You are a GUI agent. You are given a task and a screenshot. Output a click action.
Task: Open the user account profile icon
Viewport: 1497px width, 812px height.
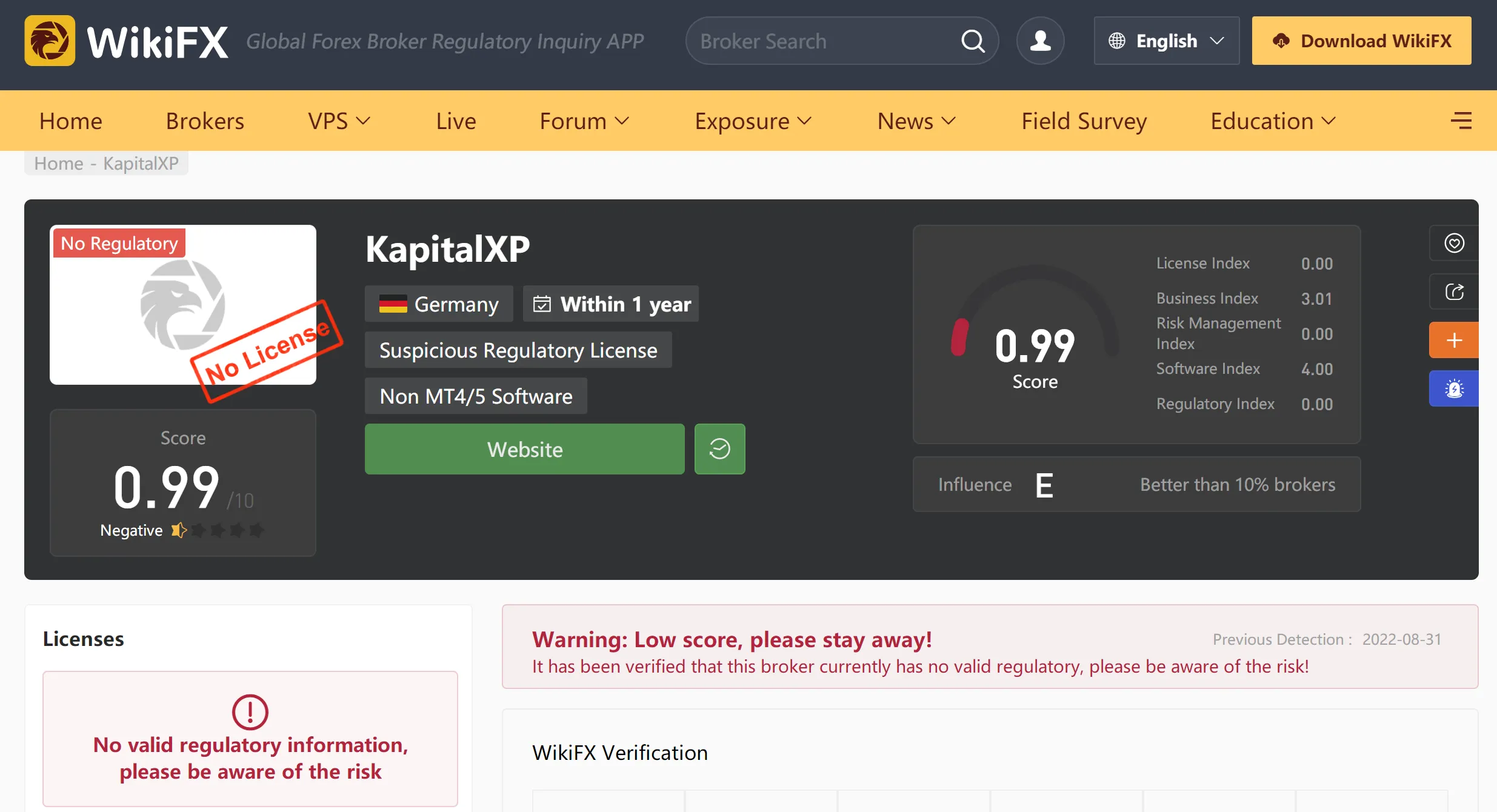point(1041,41)
